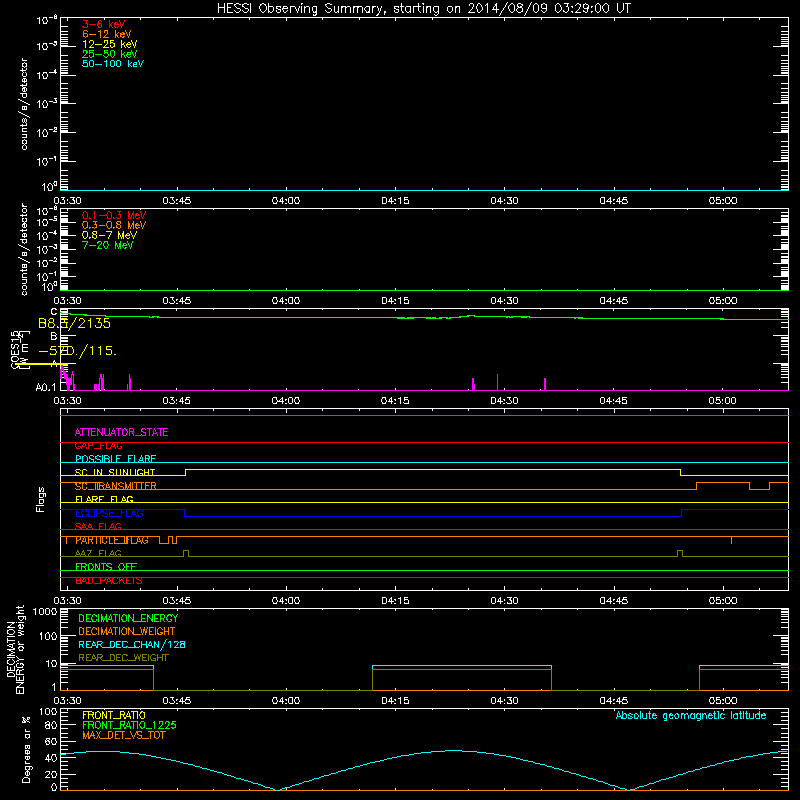Pick the cyan 50-100 keV legend label
Screen dimensions: 800x800
coord(113,64)
